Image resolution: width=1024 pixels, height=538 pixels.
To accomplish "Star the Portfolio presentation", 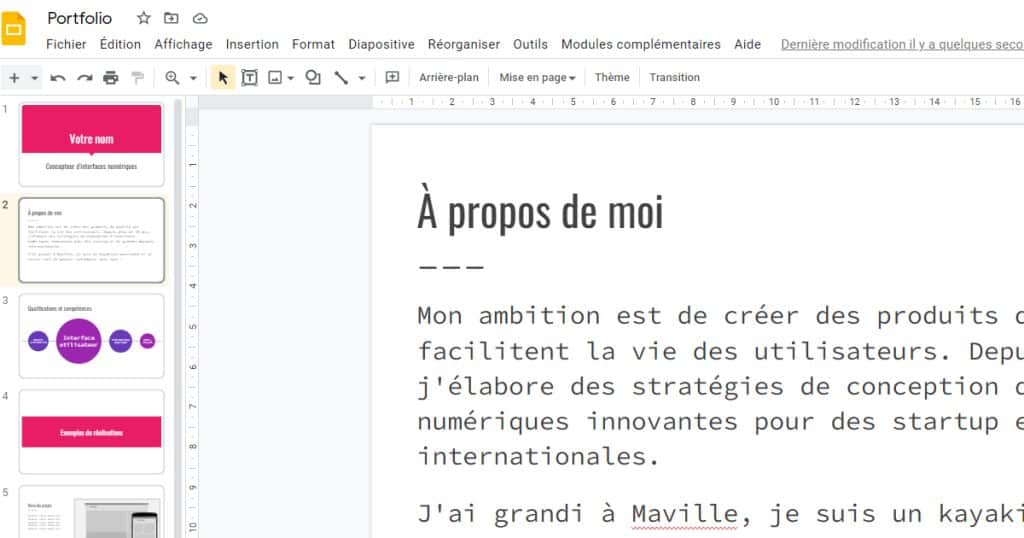I will tap(144, 18).
